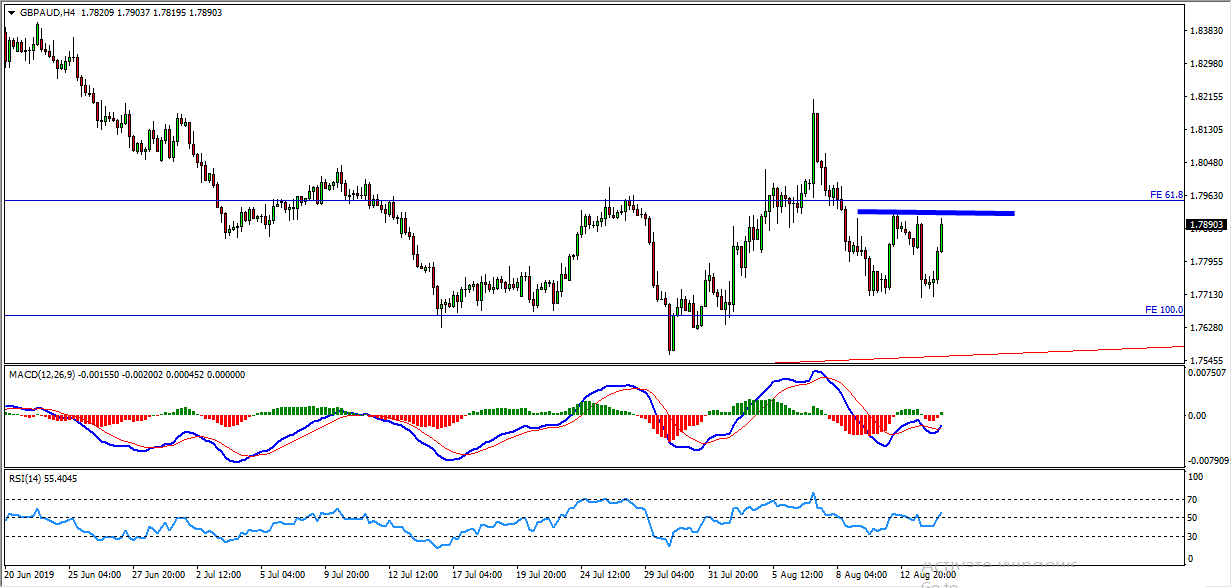Click the MACD 0.00 scale label
The width and height of the screenshot is (1232, 588).
coord(1196,414)
